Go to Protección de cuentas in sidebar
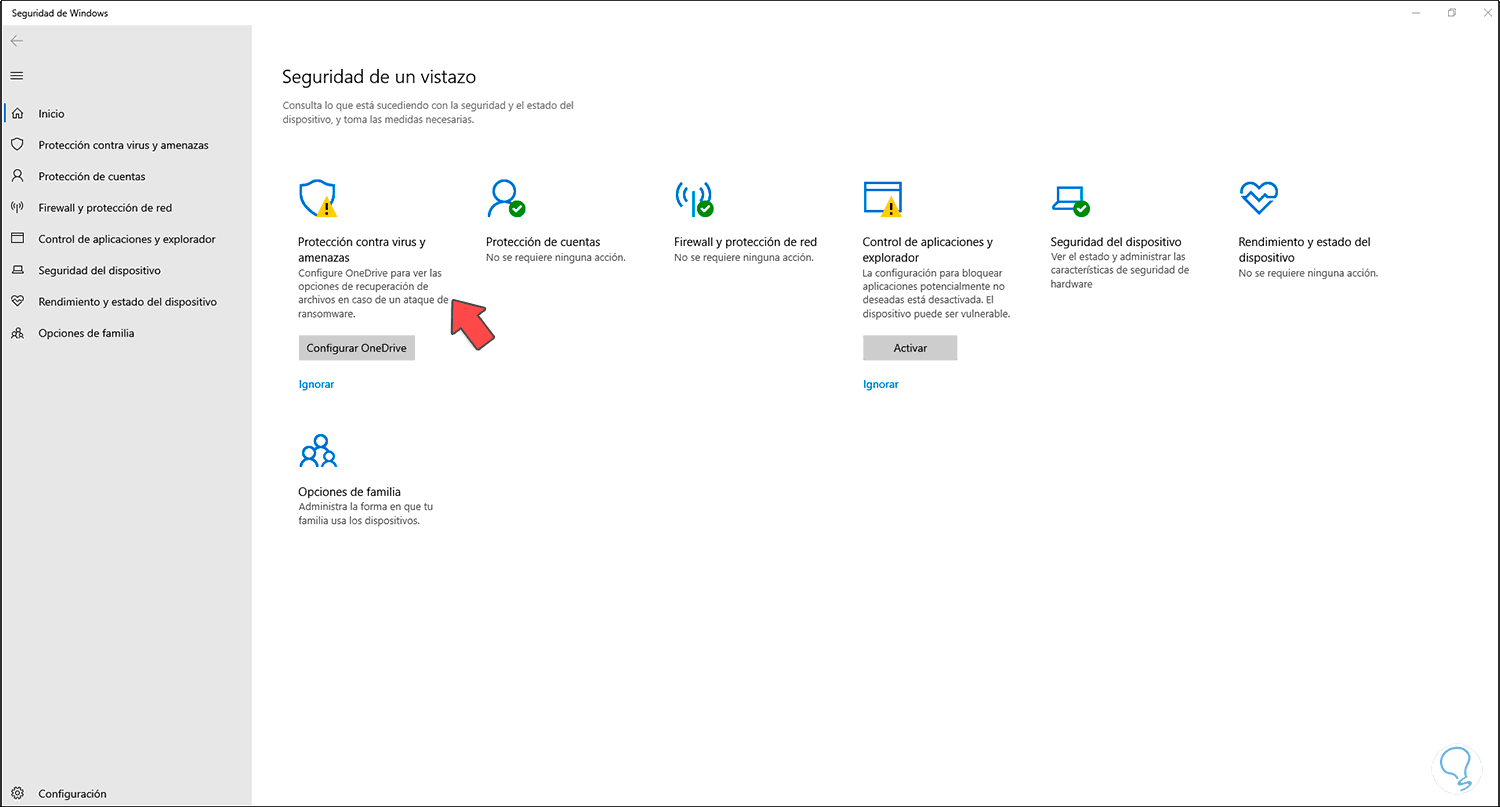 tap(92, 177)
